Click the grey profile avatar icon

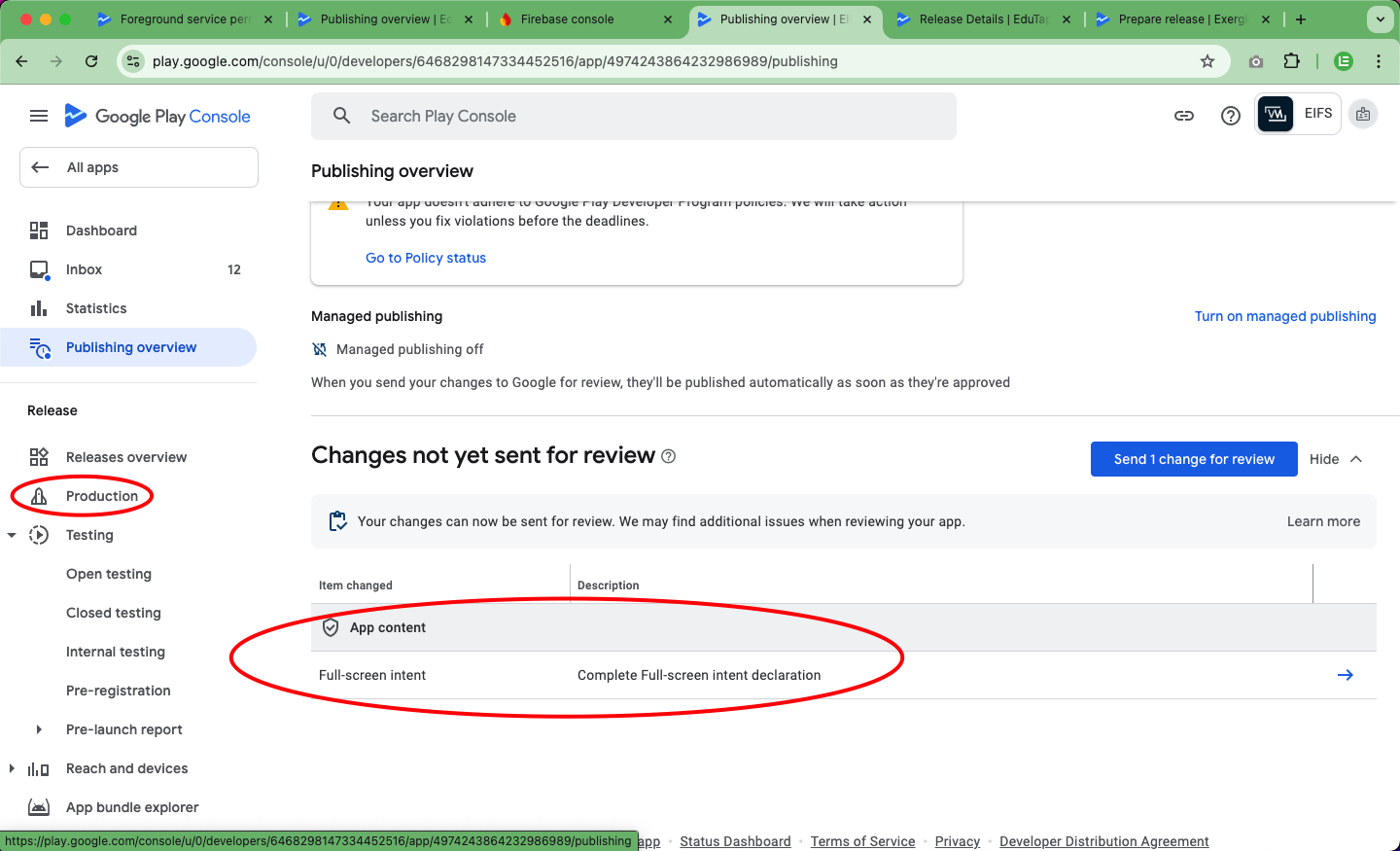pos(1363,114)
